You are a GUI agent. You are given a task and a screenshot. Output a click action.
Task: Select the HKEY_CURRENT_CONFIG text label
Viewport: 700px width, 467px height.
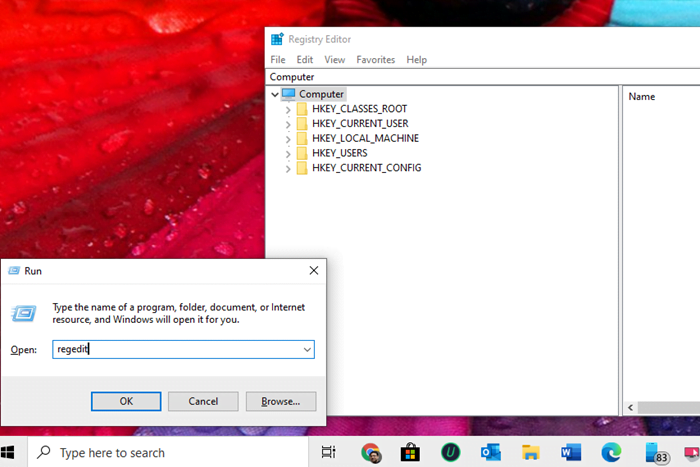[x=367, y=168]
